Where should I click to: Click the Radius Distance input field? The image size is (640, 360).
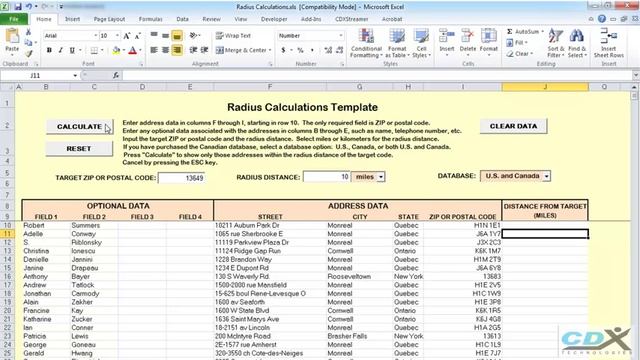[326, 177]
